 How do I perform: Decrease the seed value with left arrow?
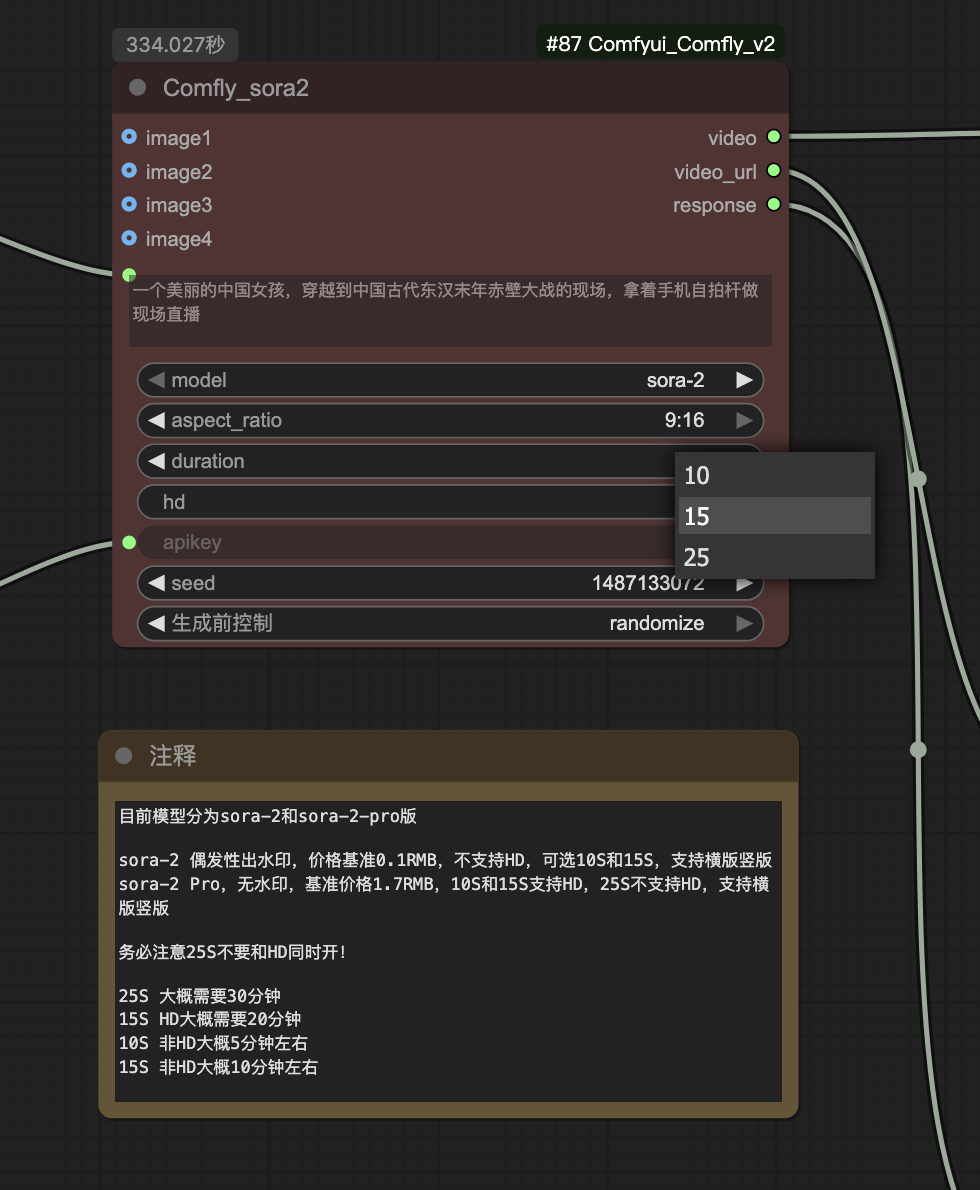point(156,583)
